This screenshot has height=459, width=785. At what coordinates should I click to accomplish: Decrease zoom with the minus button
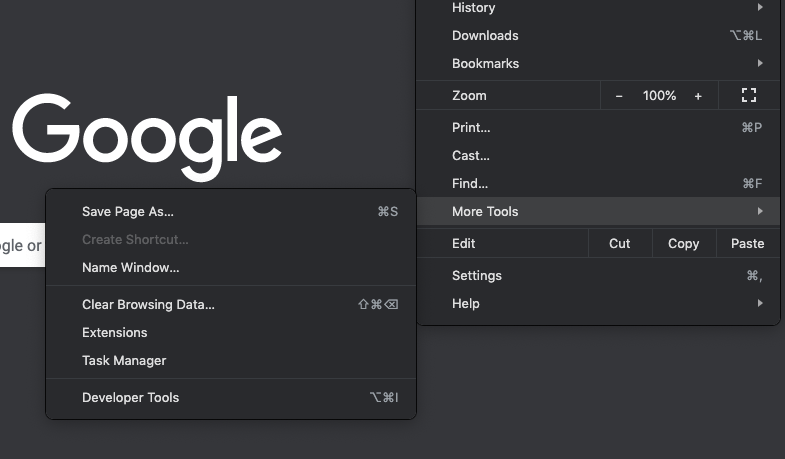click(619, 96)
